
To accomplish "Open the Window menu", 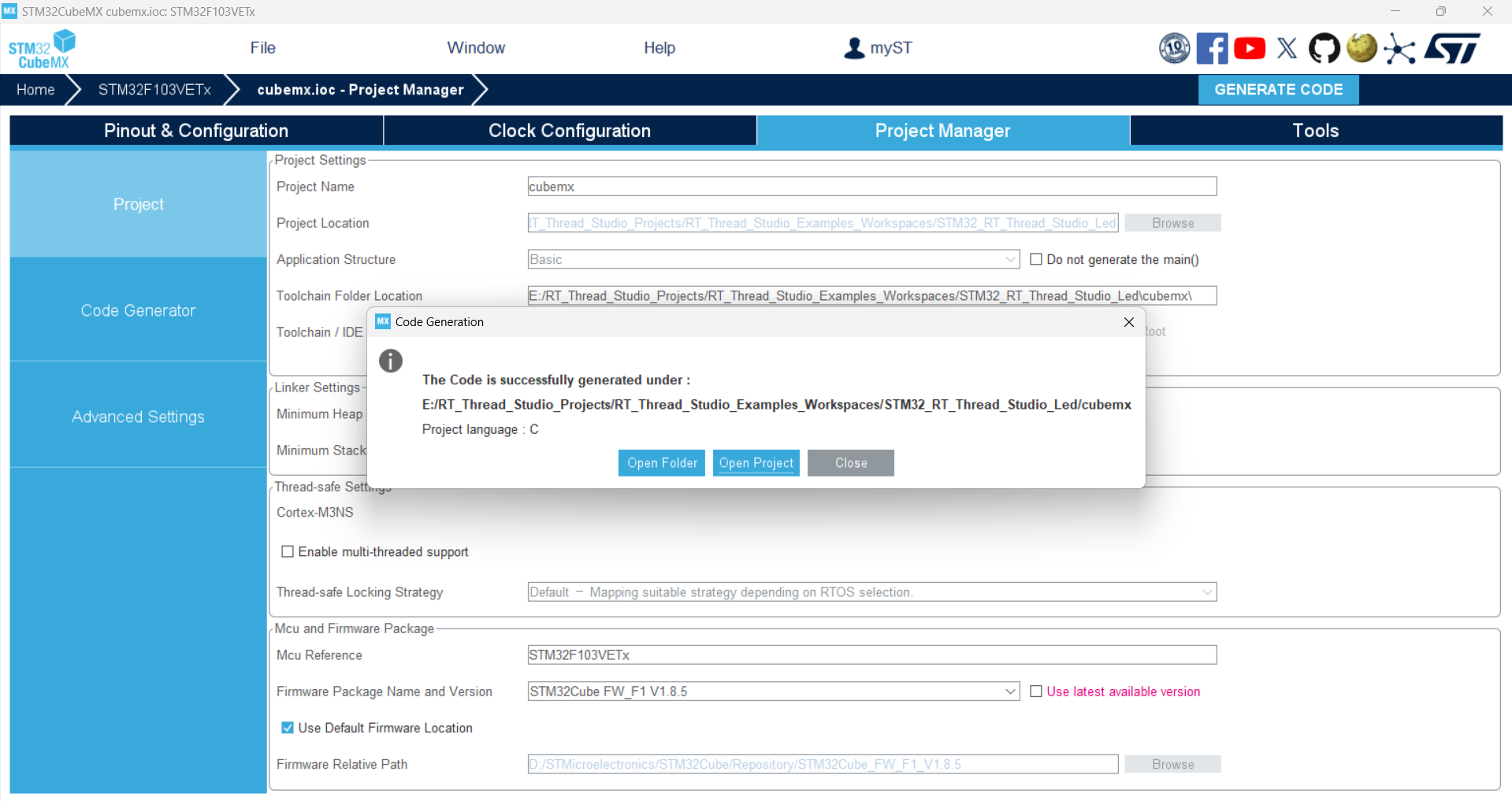I will (x=476, y=48).
